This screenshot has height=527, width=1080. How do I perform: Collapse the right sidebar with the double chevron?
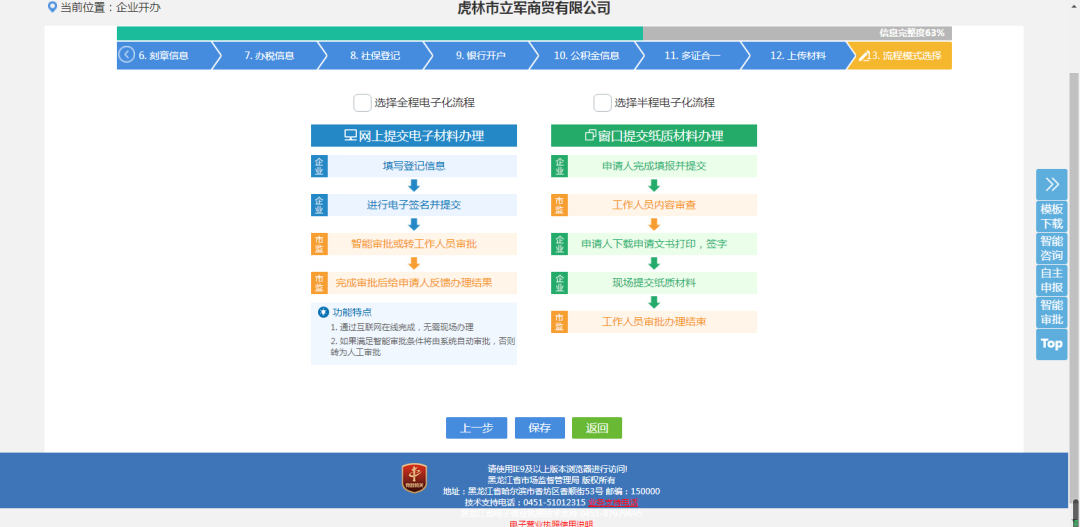1051,184
